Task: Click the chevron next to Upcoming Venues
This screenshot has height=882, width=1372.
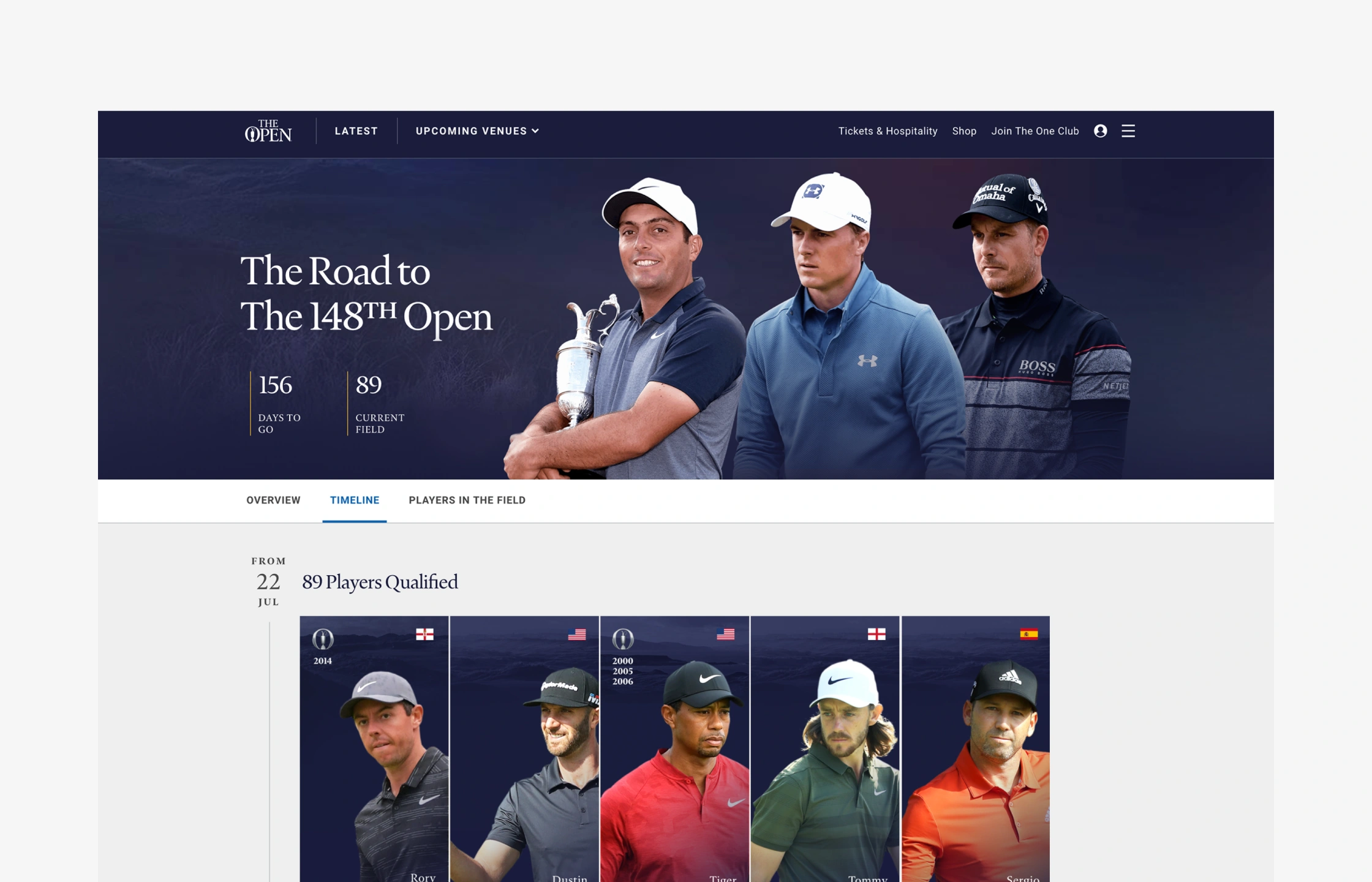Action: [x=535, y=131]
